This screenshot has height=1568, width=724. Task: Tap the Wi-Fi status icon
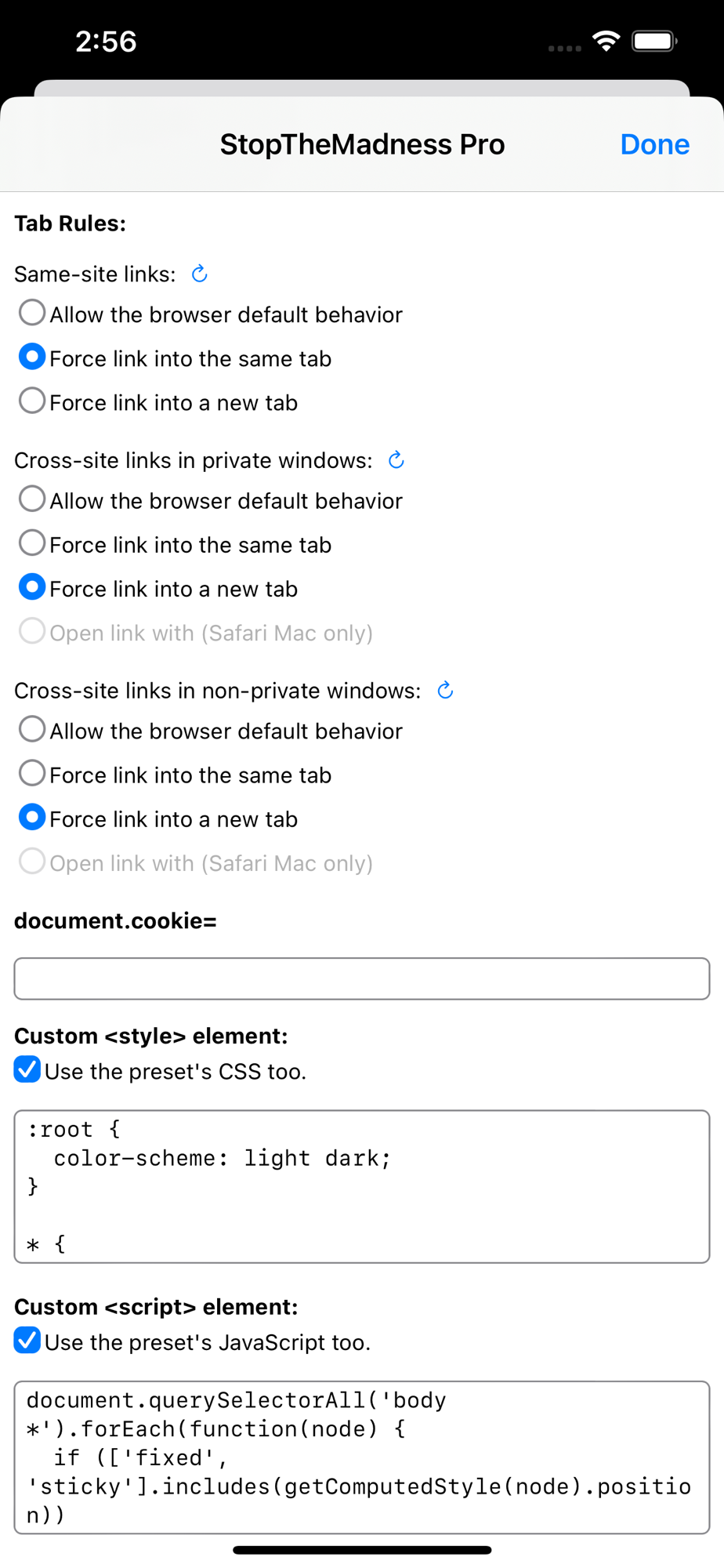point(606,41)
